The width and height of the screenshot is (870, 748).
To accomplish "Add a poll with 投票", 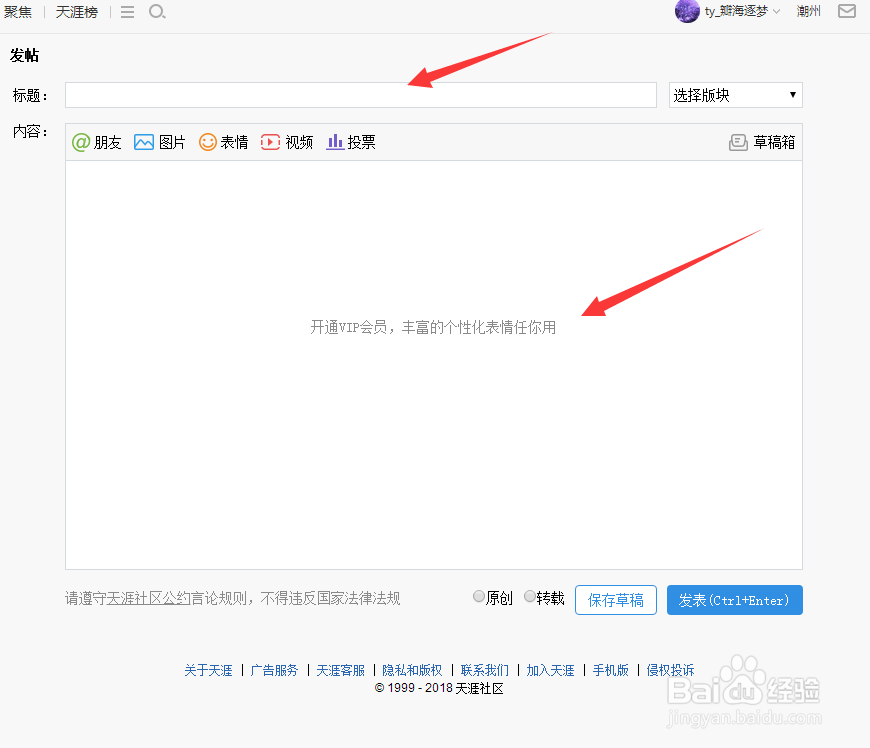I will (351, 142).
